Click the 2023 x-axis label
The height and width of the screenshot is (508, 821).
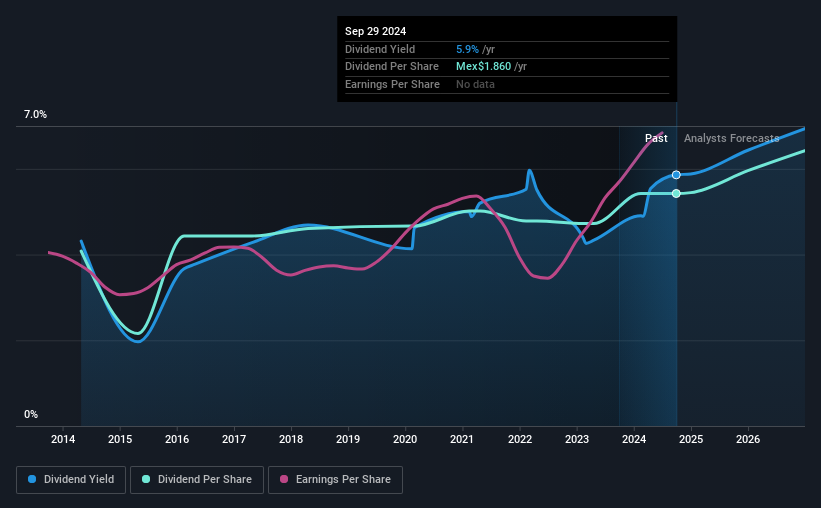coord(577,439)
